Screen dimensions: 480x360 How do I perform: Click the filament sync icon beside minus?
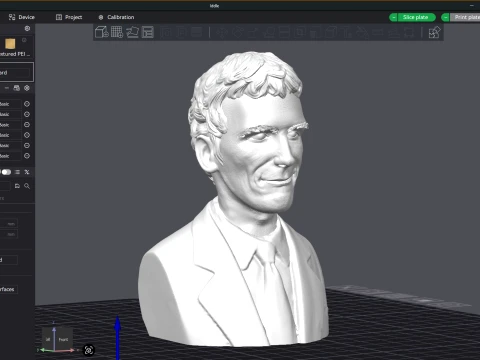pos(16,88)
